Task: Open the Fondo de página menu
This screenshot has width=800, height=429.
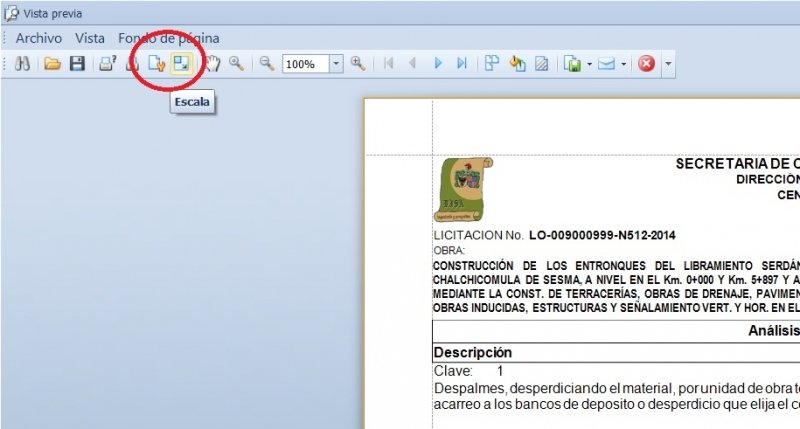Action: [x=169, y=38]
